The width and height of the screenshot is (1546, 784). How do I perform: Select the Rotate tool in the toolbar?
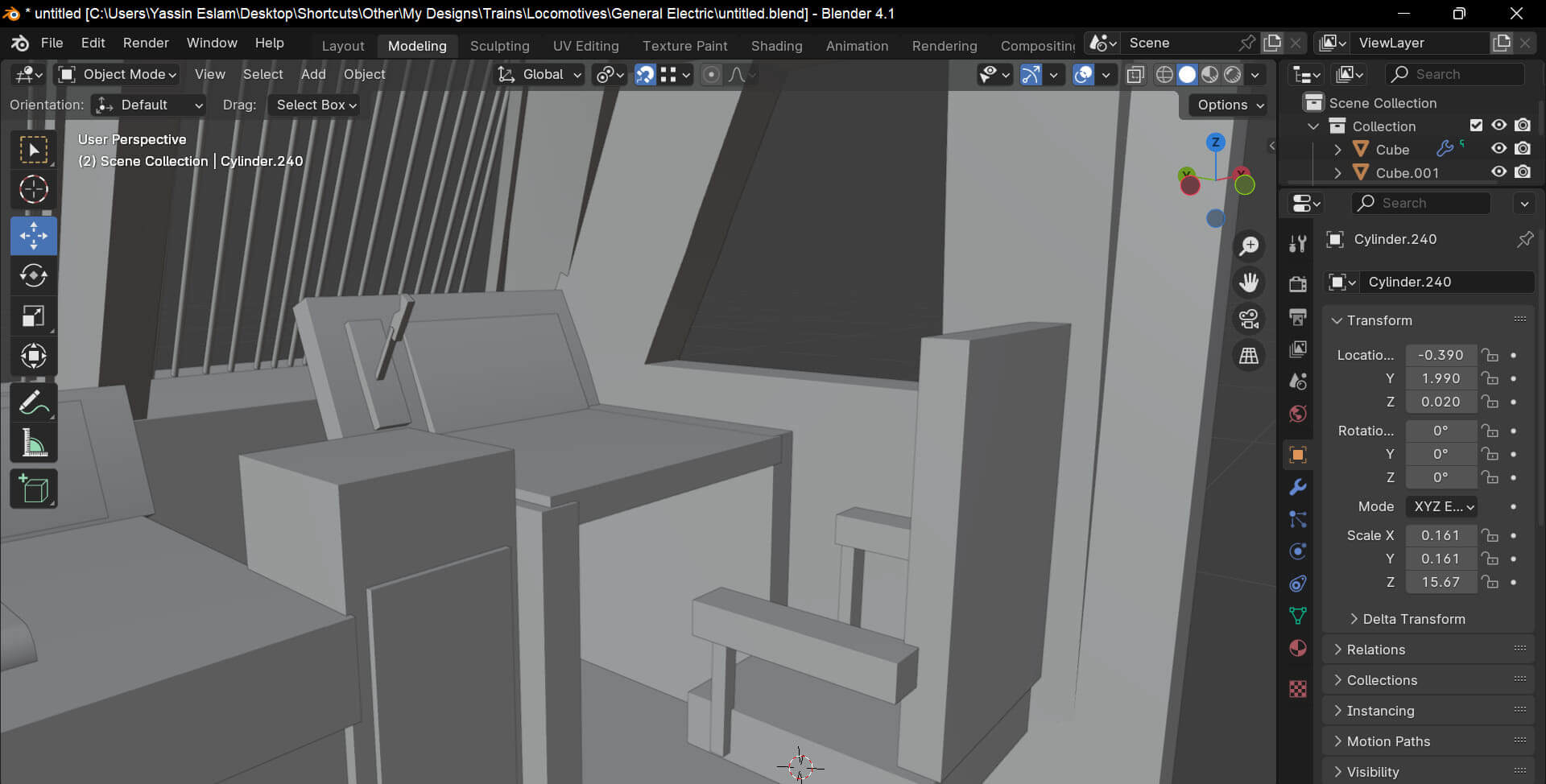point(33,276)
